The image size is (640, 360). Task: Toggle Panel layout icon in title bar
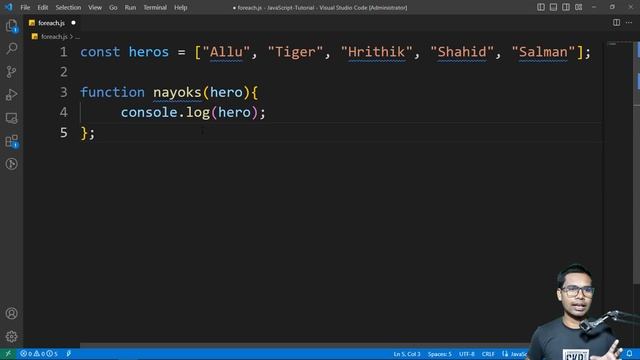click(553, 7)
